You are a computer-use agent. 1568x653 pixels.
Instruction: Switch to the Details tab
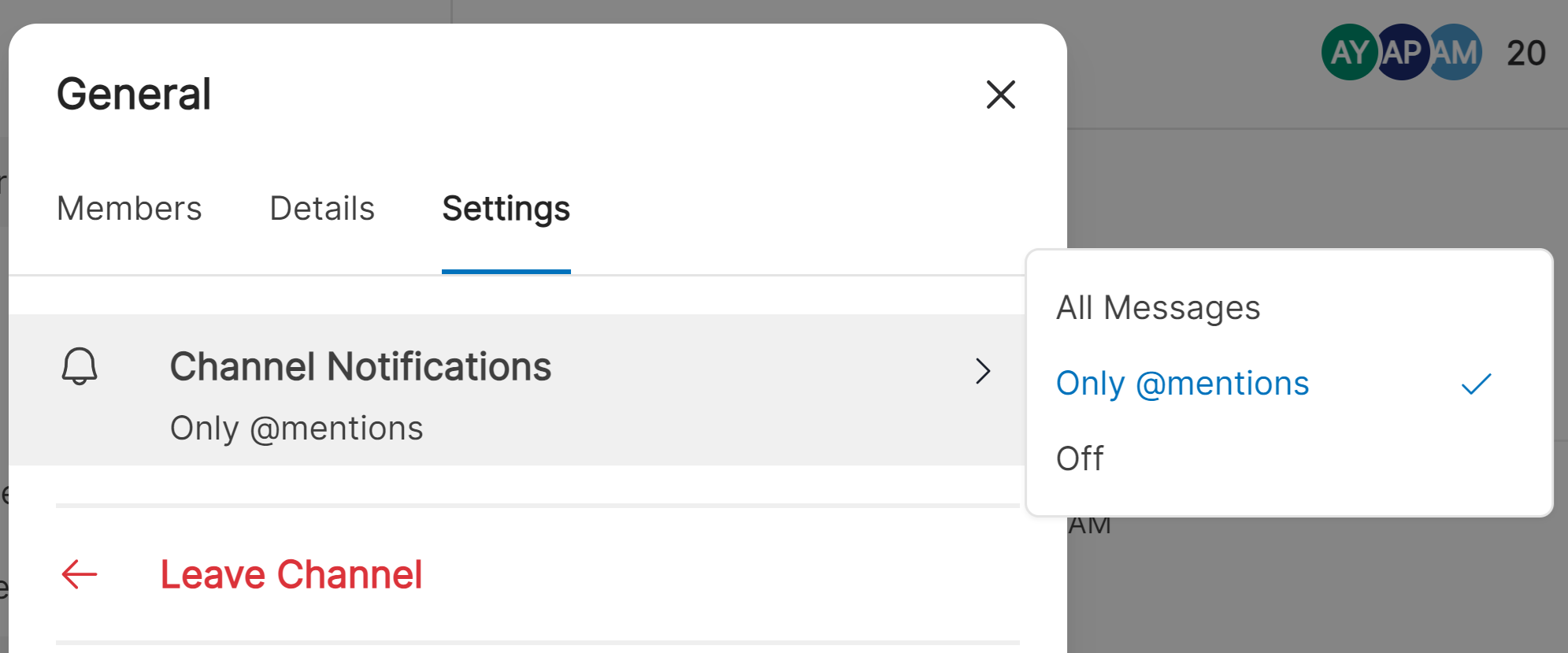tap(321, 209)
